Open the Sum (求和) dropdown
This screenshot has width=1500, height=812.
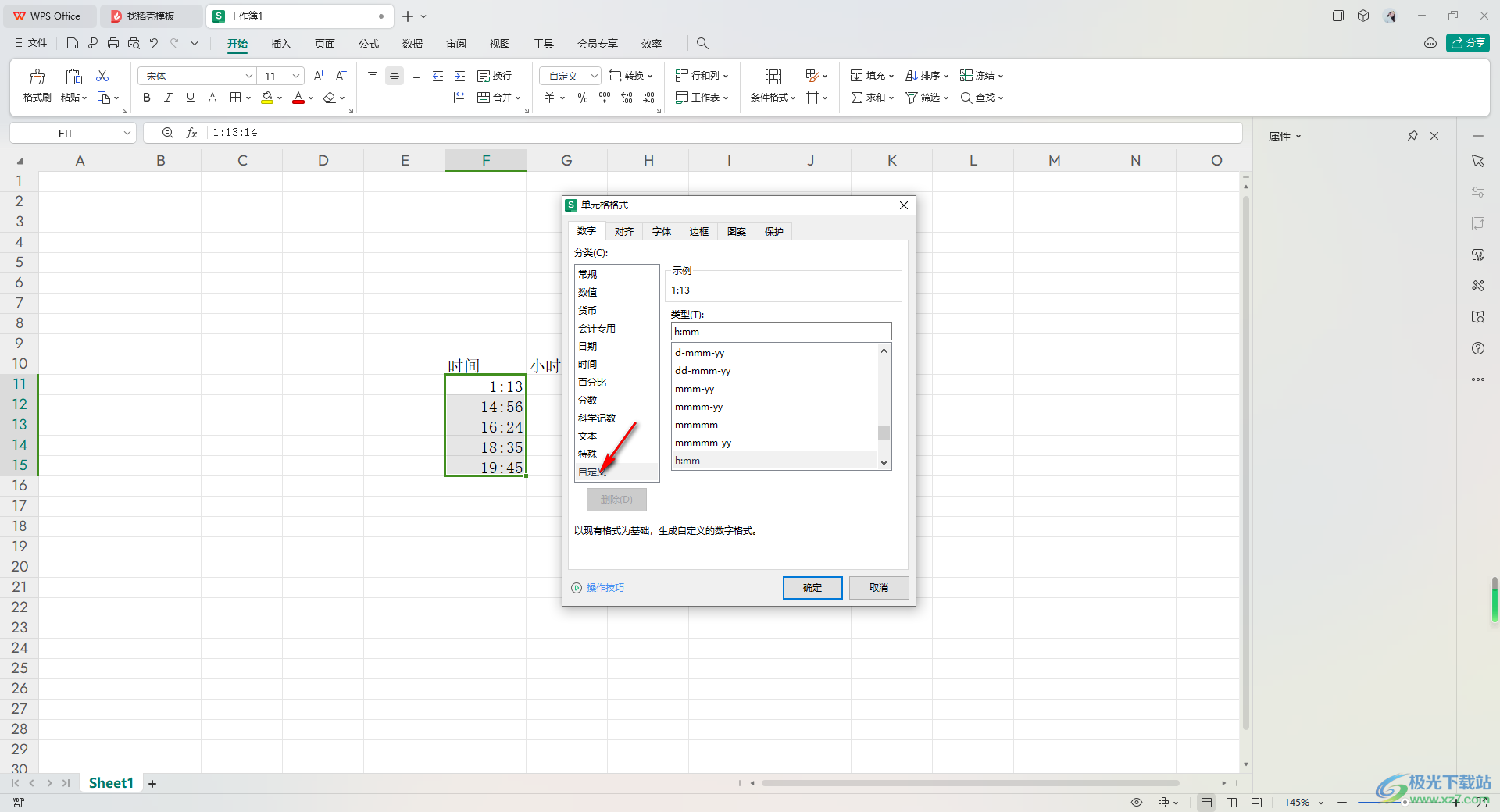[872, 98]
